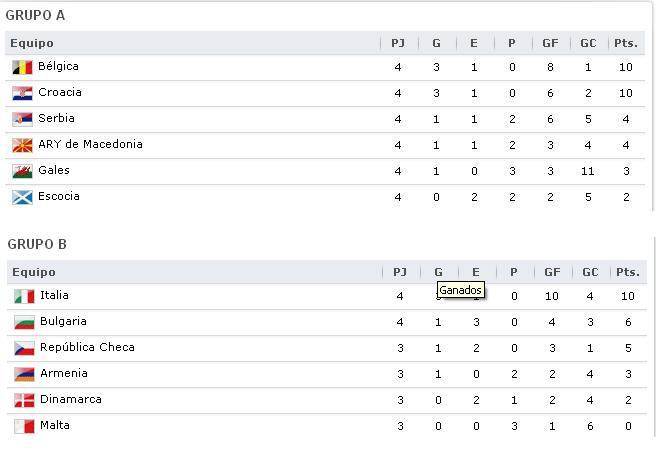The width and height of the screenshot is (658, 464).
Task: Click the Pts. column header in Grupo A
Action: click(x=626, y=43)
